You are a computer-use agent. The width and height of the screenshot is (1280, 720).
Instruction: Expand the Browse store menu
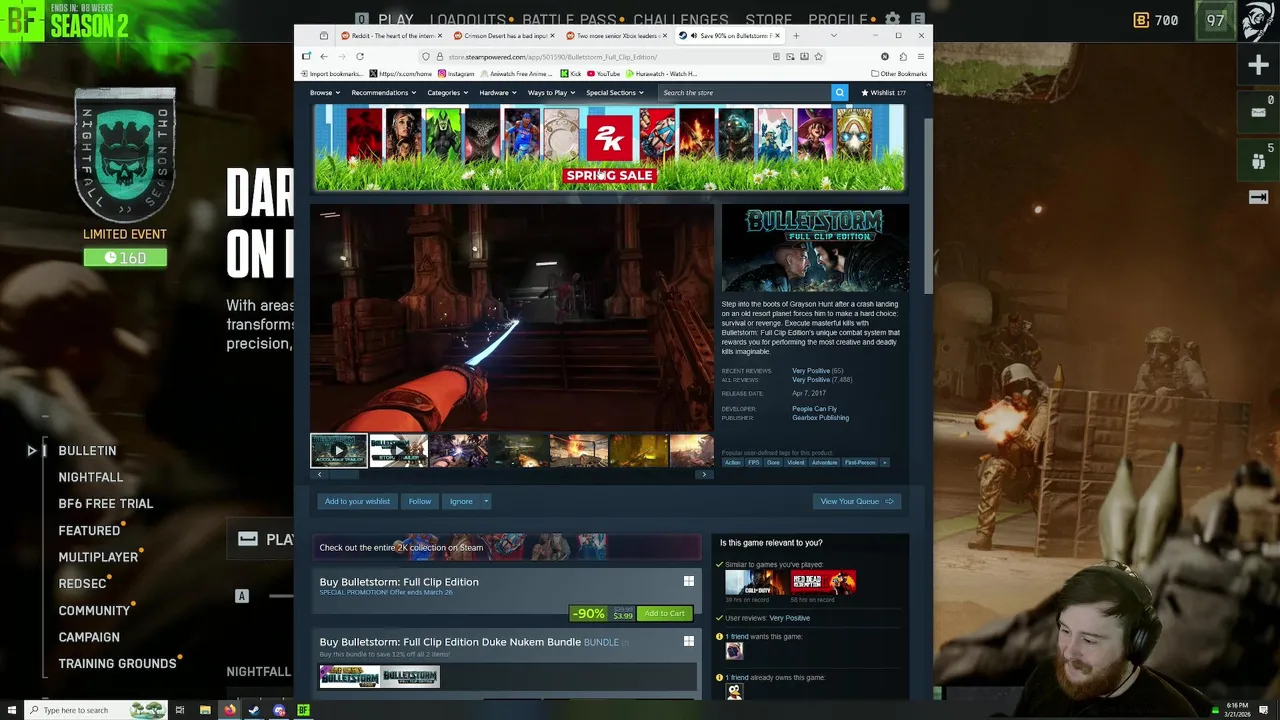point(325,92)
